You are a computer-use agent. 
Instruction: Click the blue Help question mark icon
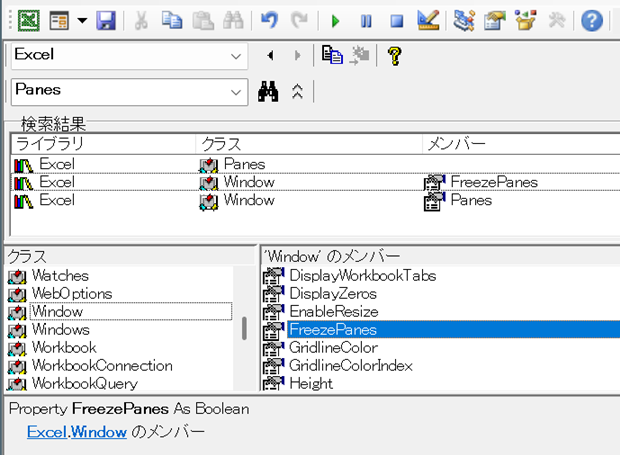pos(592,19)
